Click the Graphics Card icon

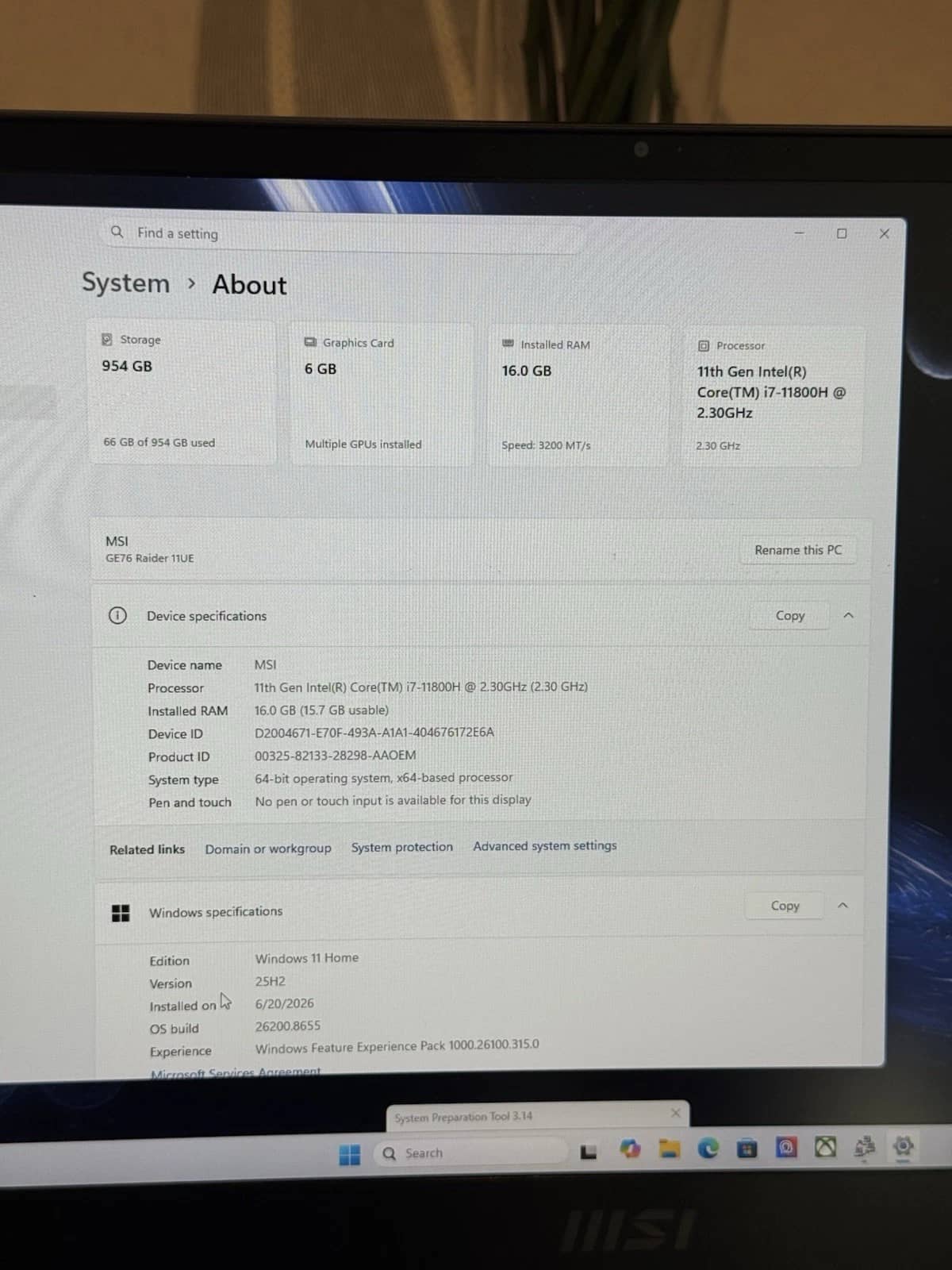coord(310,342)
